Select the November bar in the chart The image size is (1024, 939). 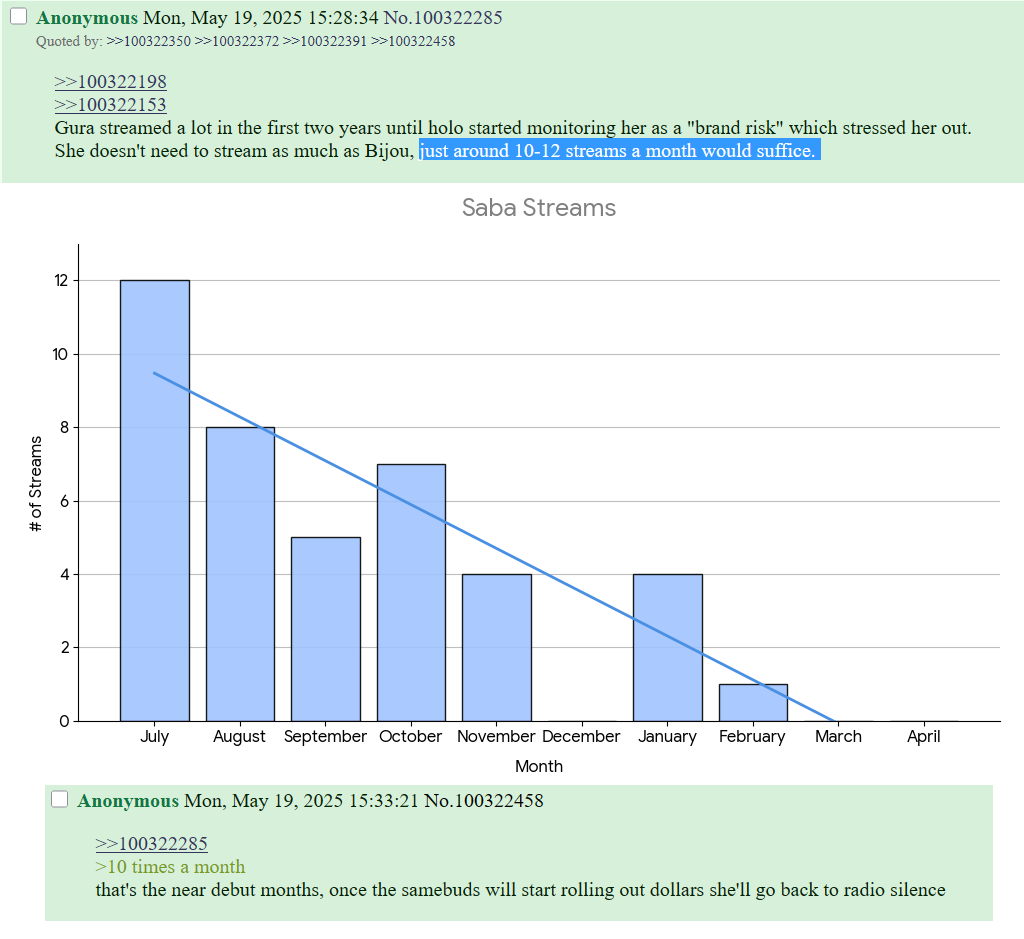[497, 648]
